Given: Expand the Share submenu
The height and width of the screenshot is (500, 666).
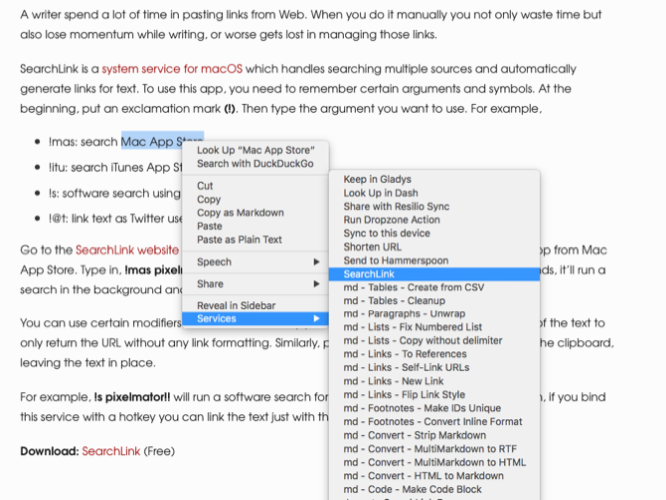Looking at the screenshot, I should pyautogui.click(x=315, y=284).
